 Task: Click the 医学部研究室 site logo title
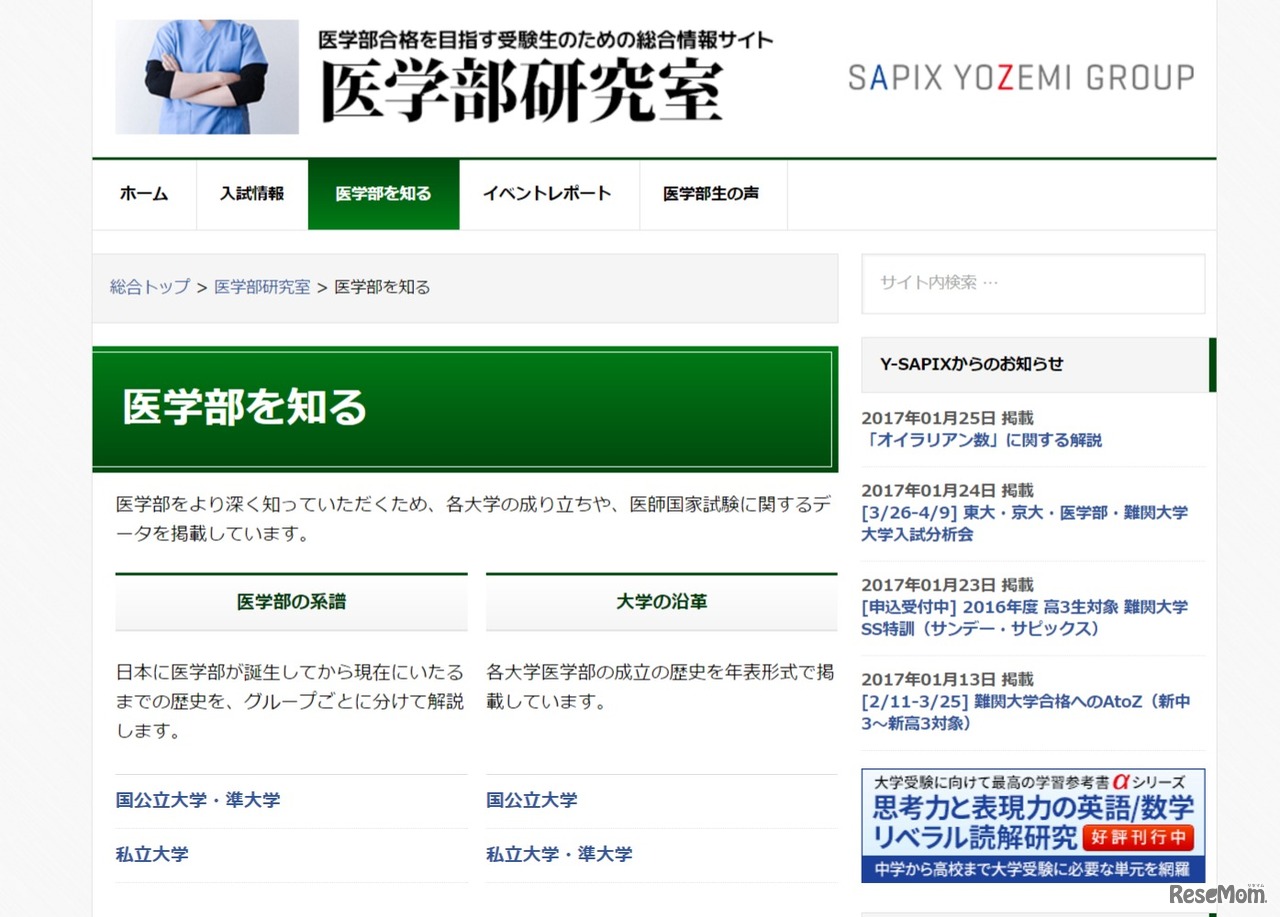(522, 93)
